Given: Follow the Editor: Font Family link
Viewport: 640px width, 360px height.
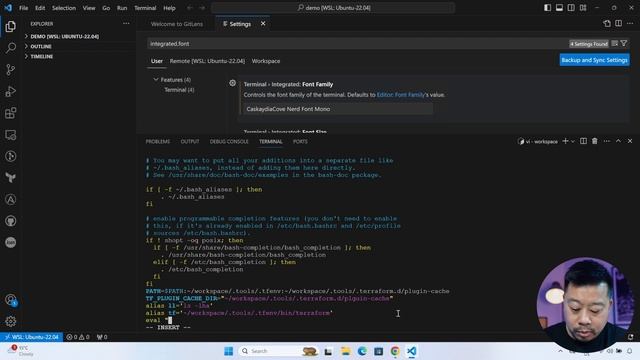Looking at the screenshot, I should [x=400, y=95].
